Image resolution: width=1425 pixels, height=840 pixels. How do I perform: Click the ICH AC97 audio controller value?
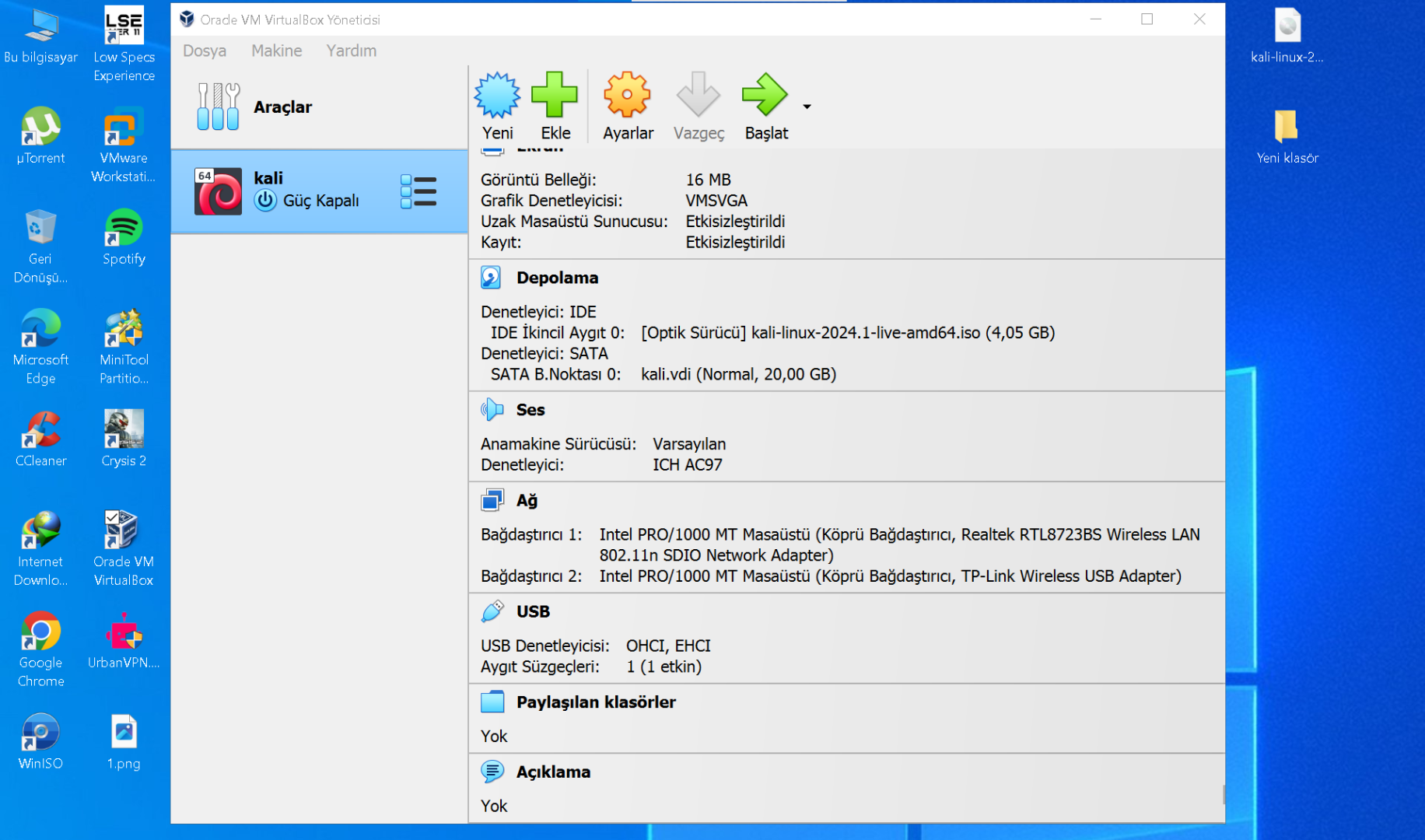click(x=687, y=465)
